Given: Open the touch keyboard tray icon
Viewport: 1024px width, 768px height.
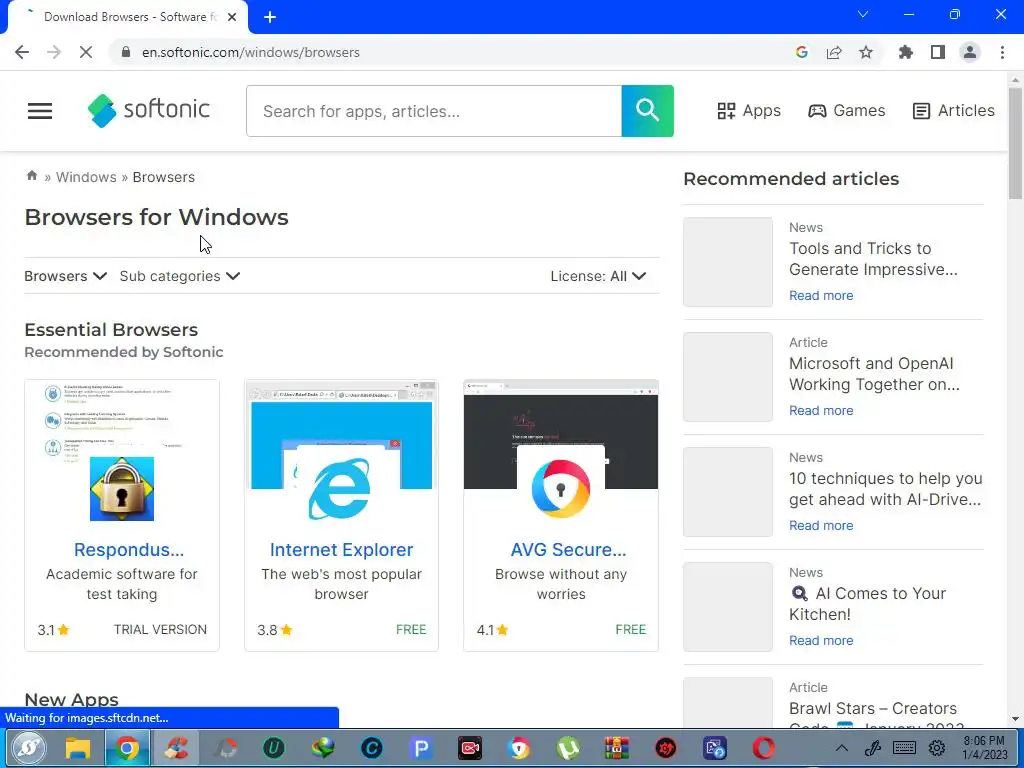Looking at the screenshot, I should 904,748.
